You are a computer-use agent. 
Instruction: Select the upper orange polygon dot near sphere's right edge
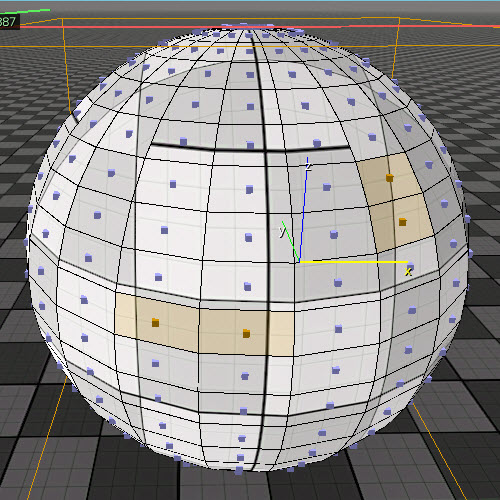point(389,178)
